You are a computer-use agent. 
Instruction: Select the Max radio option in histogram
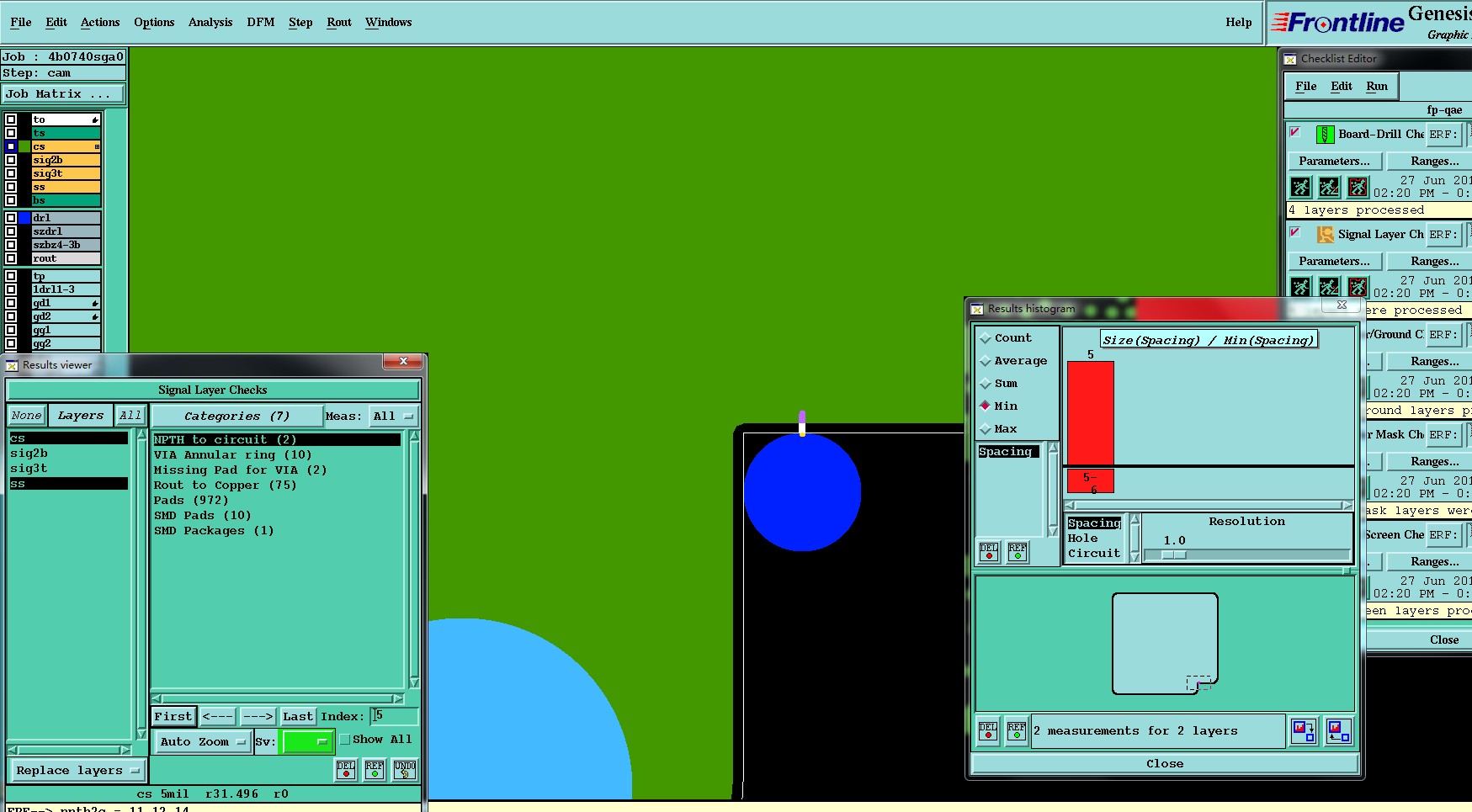click(x=985, y=429)
